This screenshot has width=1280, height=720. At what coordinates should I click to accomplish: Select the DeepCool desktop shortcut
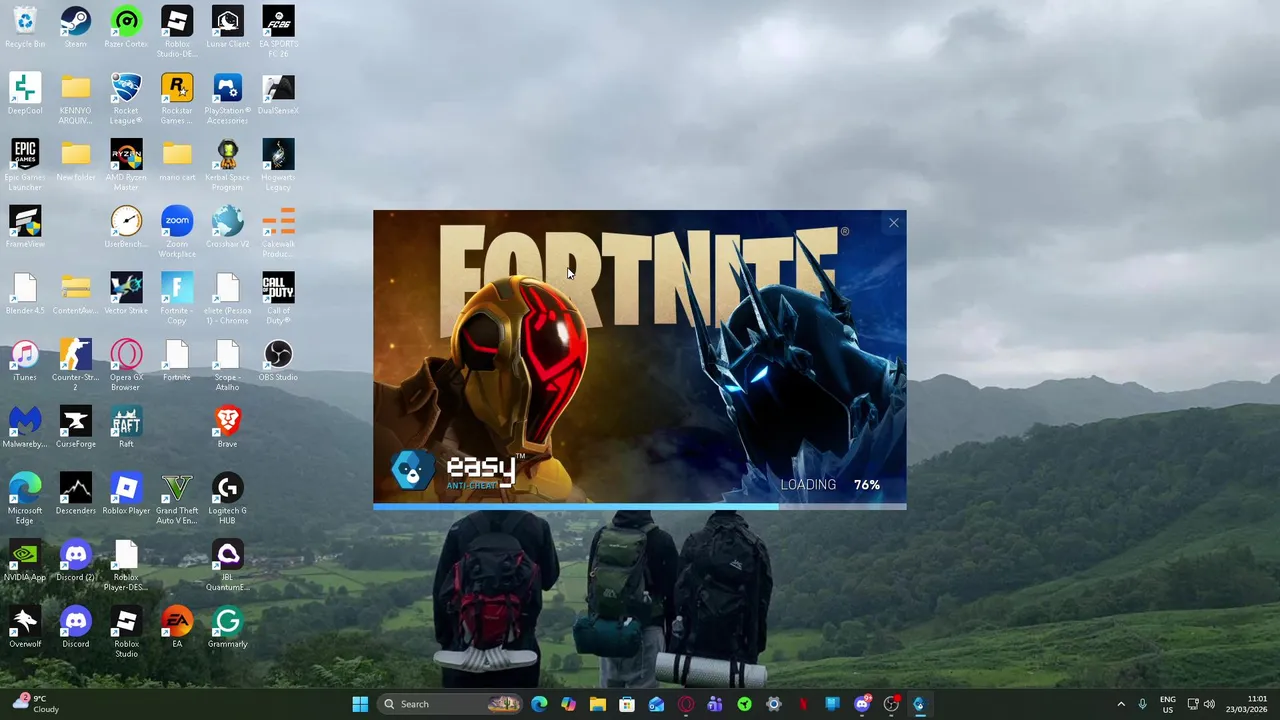point(25,94)
